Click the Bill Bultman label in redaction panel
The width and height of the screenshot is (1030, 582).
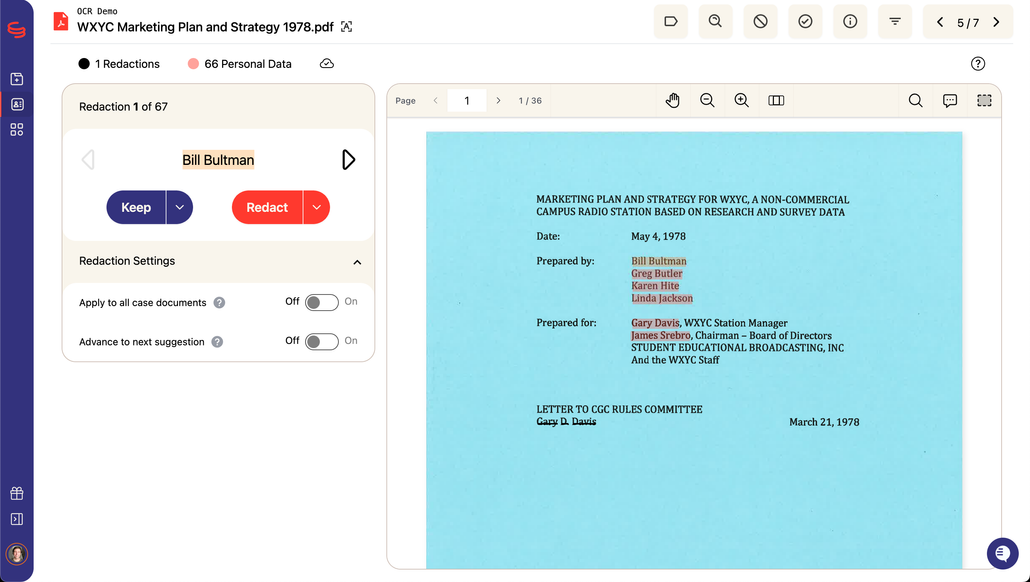(x=218, y=160)
